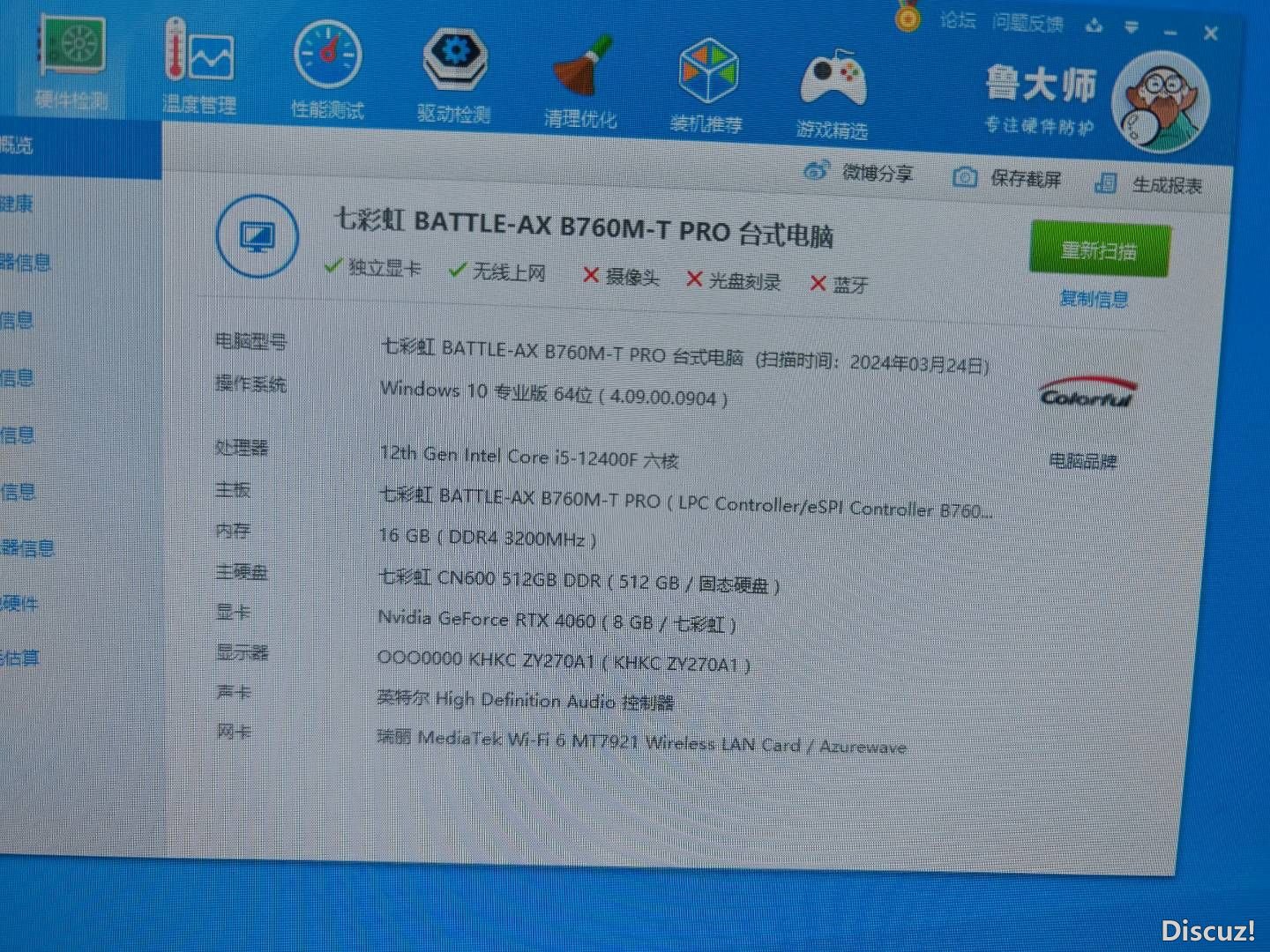Click the 显示器 row label

[242, 651]
